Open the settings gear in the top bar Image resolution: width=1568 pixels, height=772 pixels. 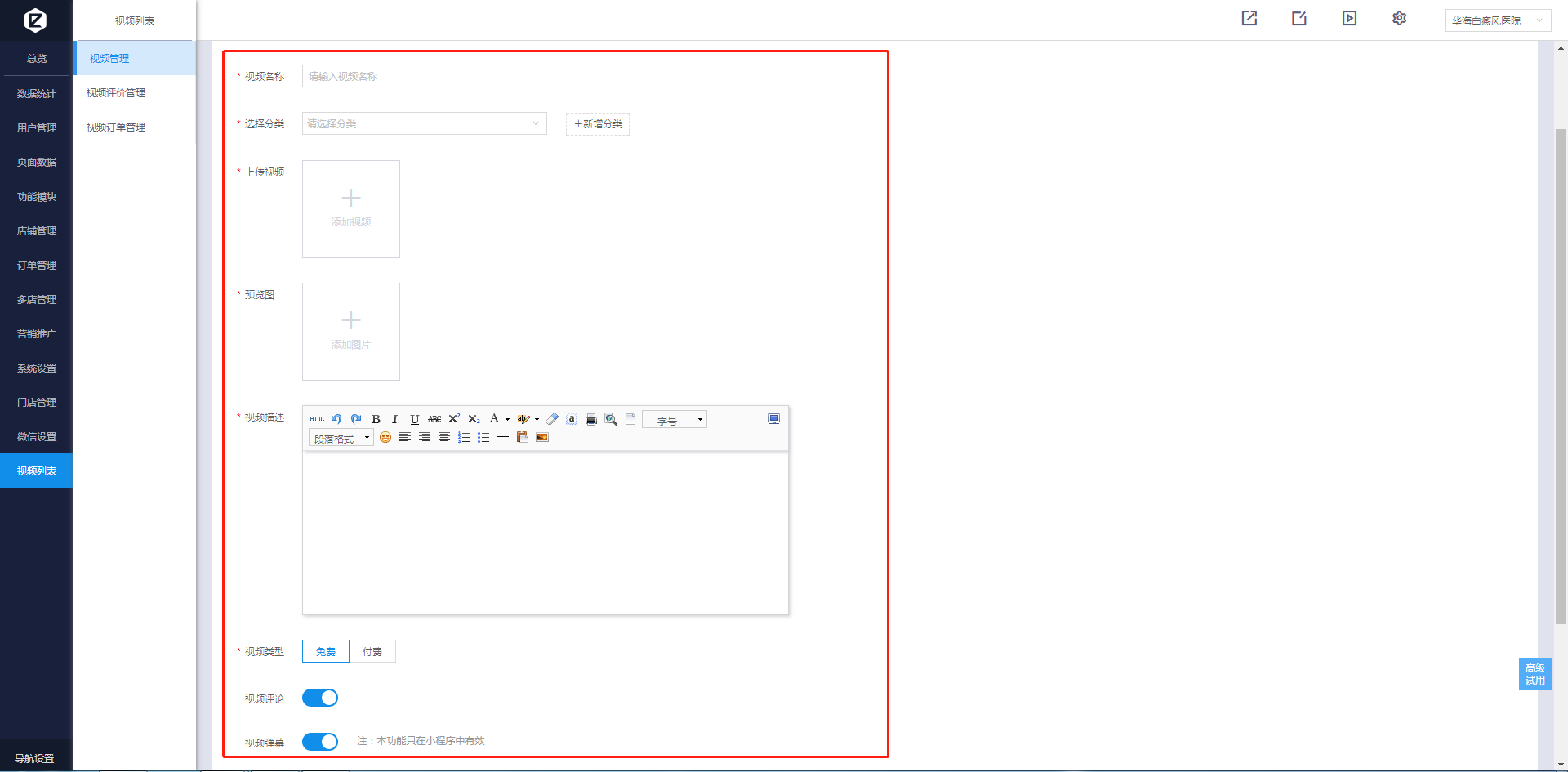[x=1399, y=19]
